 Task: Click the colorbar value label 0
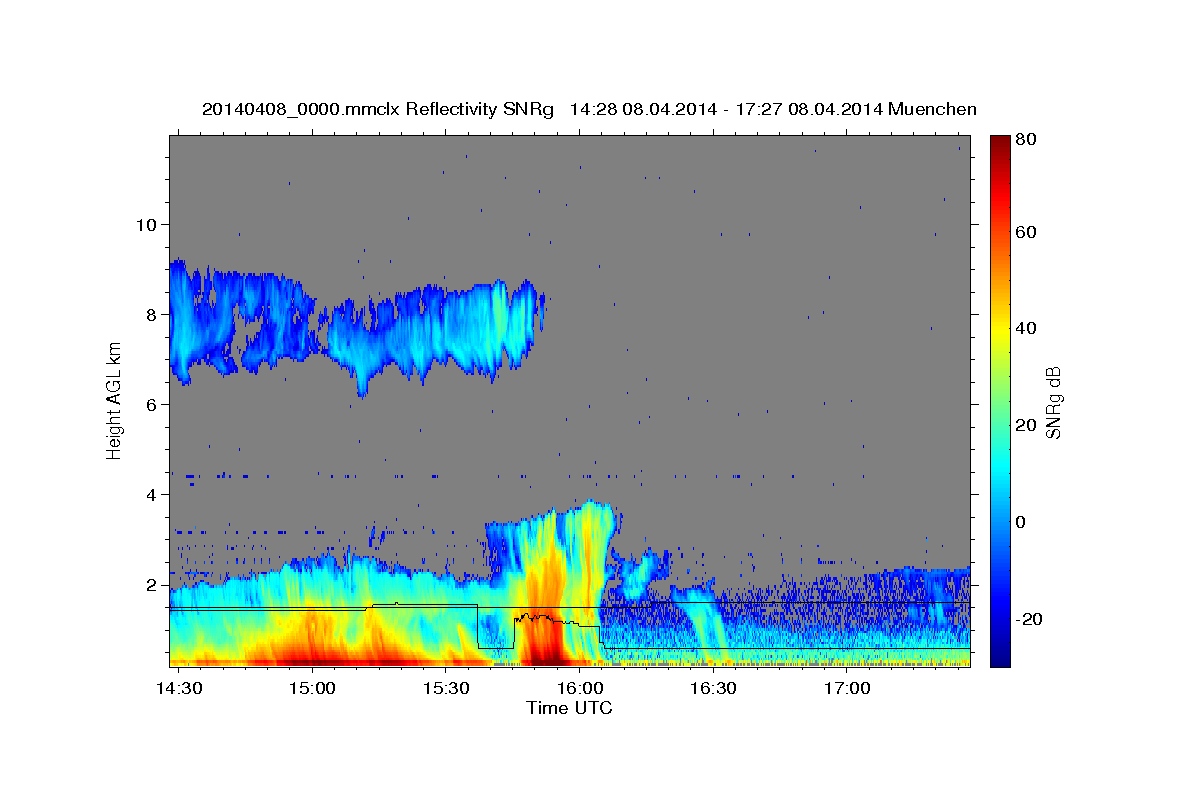[1019, 522]
